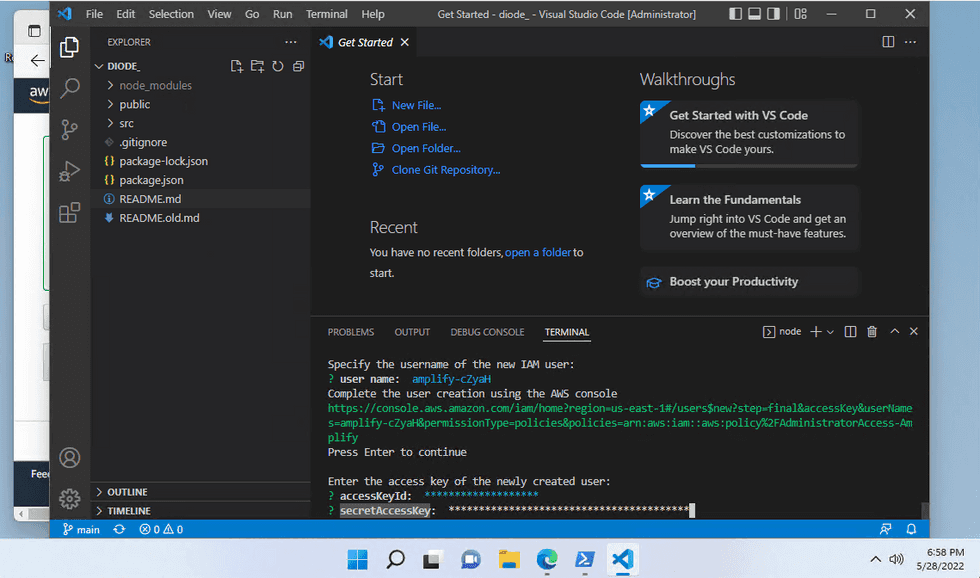The image size is (980, 578).
Task: Split the editor to the right
Action: pyautogui.click(x=888, y=42)
